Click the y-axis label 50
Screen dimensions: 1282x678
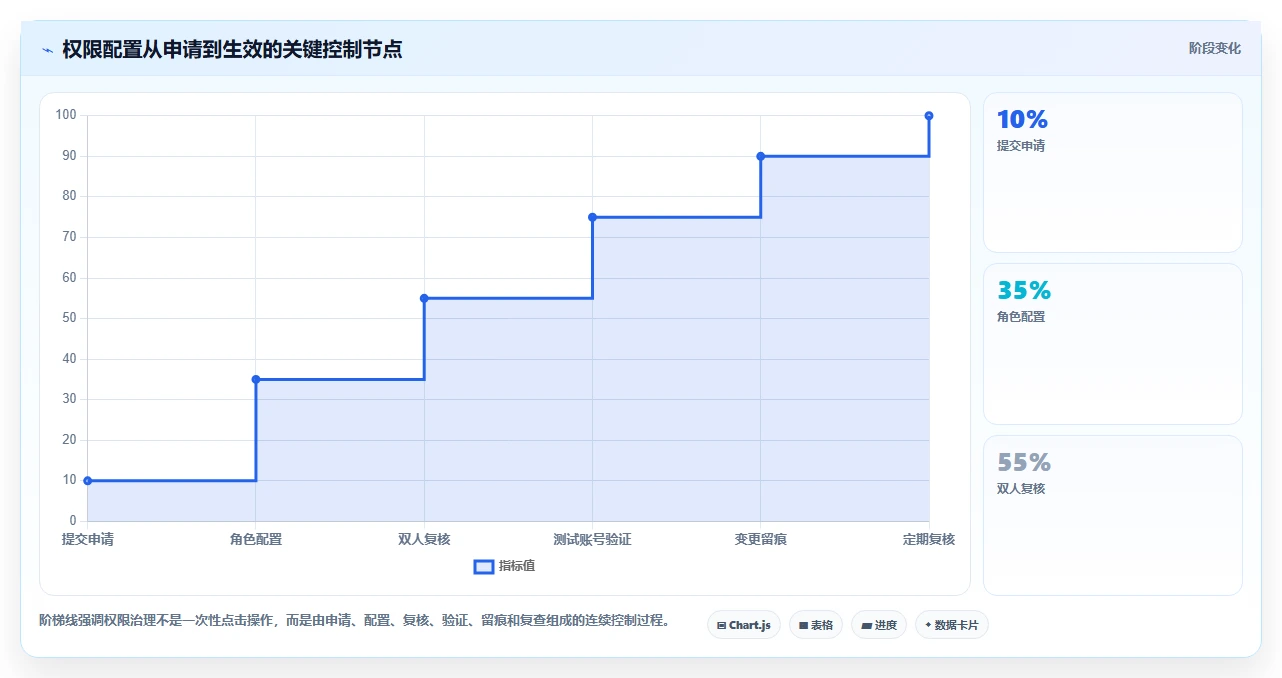pyautogui.click(x=69, y=318)
